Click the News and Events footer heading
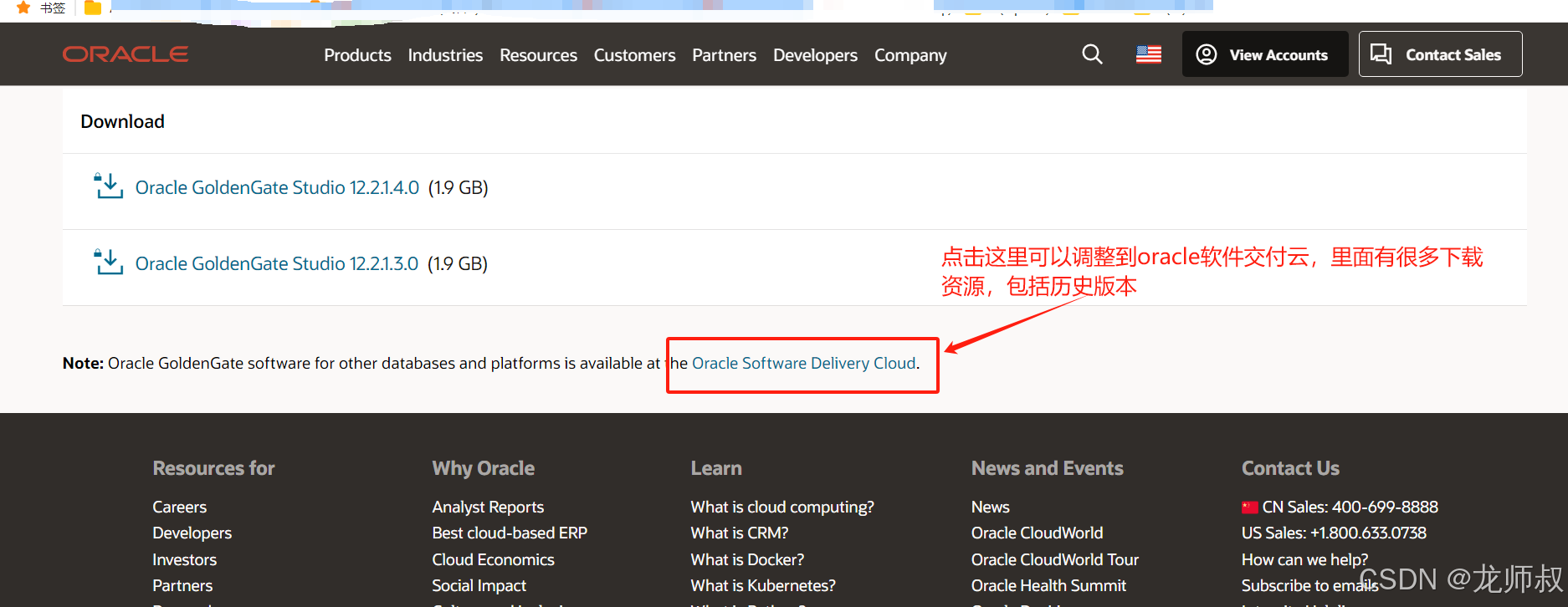The height and width of the screenshot is (607, 1568). (1047, 468)
